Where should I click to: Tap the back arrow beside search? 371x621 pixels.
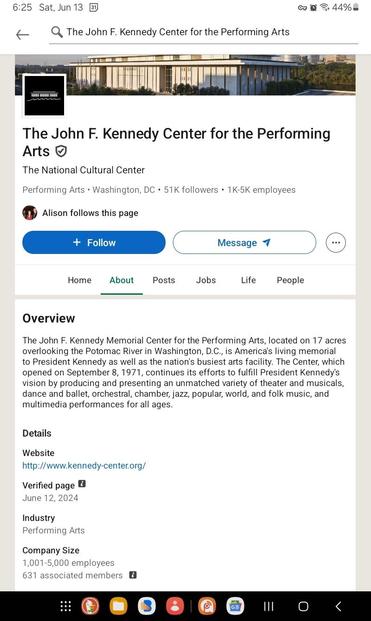[x=22, y=35]
